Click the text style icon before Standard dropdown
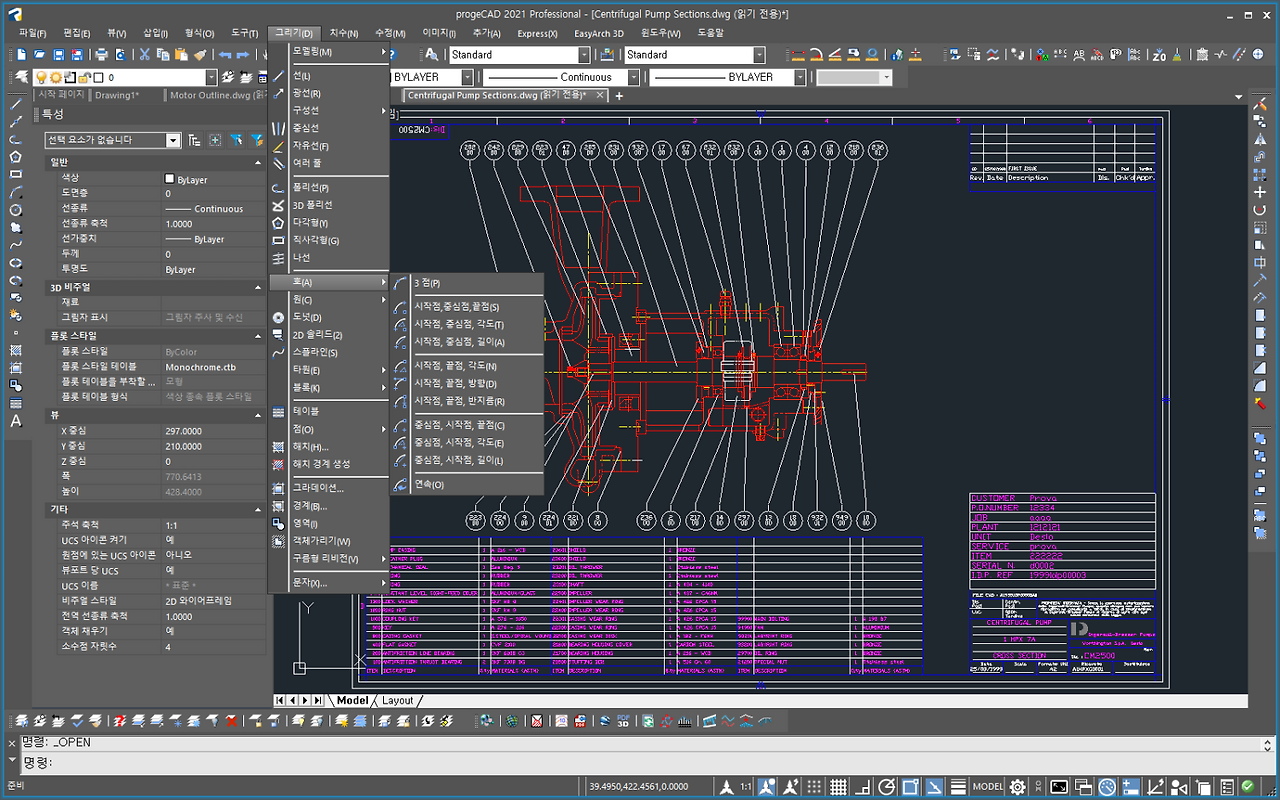The height and width of the screenshot is (800, 1280). (x=432, y=55)
